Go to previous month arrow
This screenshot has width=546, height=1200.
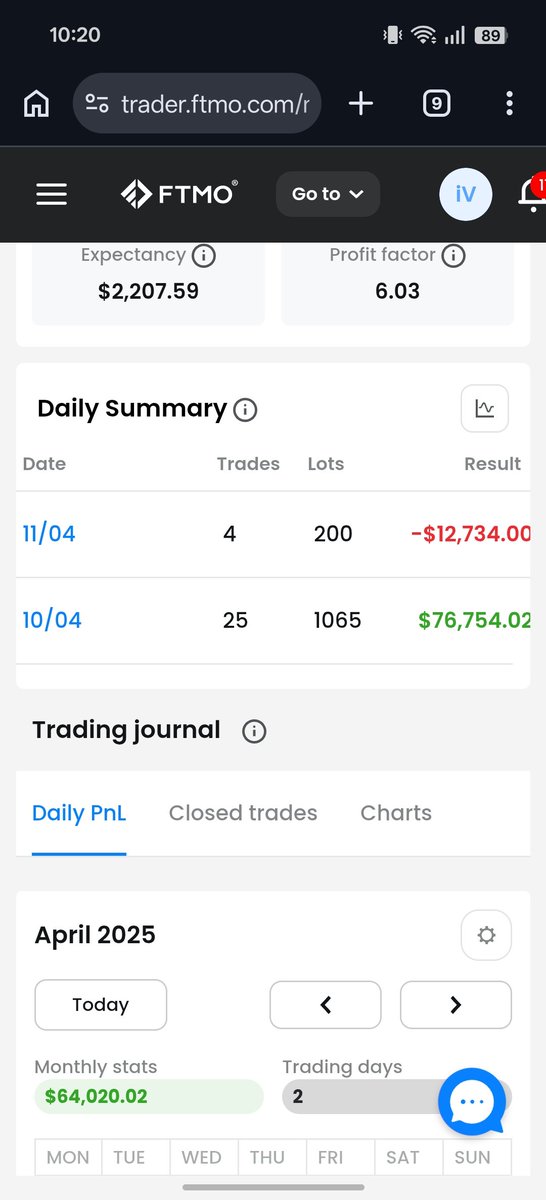[326, 1005]
